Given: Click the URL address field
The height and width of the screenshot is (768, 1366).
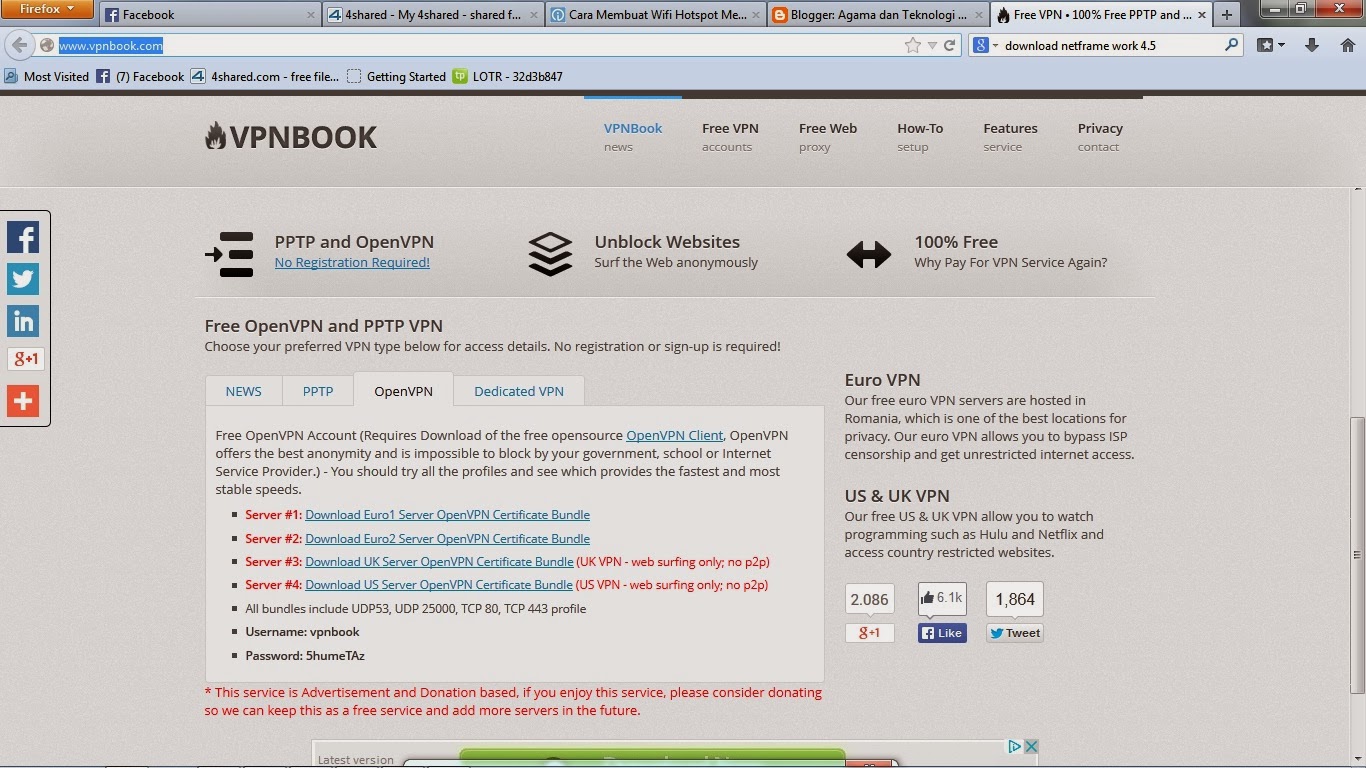Looking at the screenshot, I should [480, 45].
